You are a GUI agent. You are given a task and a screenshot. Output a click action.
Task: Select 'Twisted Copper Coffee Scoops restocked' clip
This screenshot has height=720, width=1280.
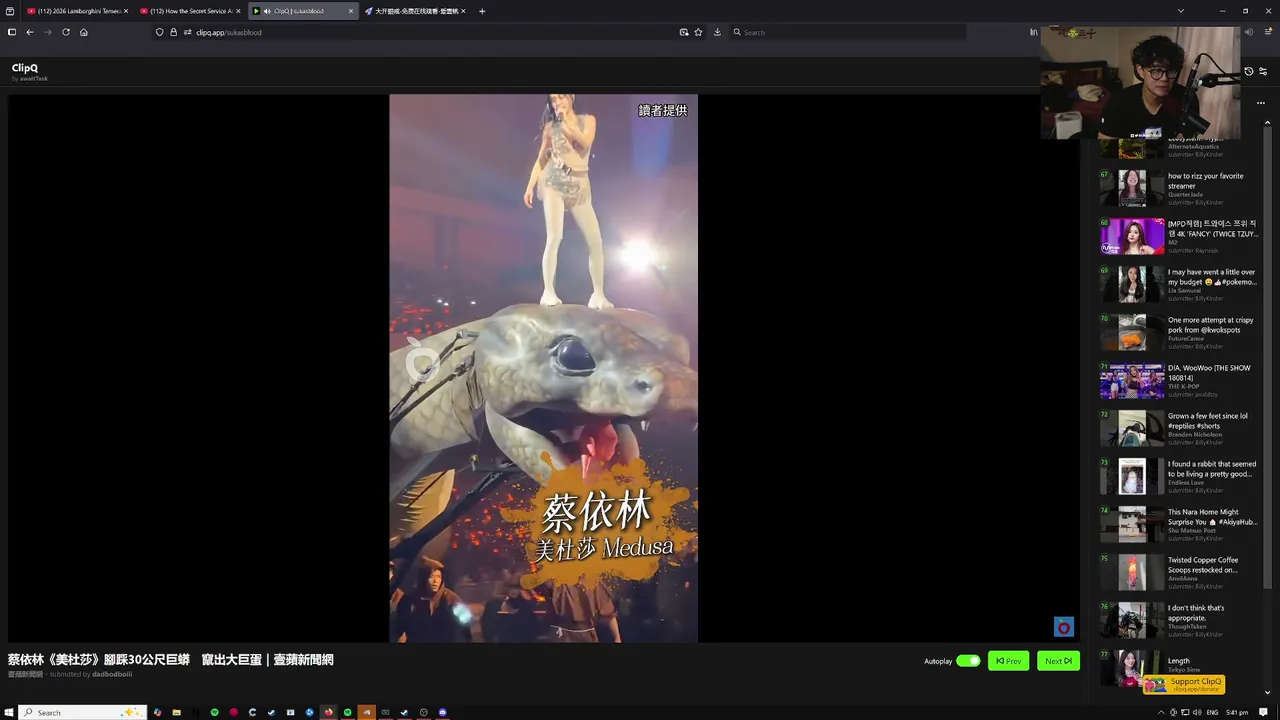1180,572
